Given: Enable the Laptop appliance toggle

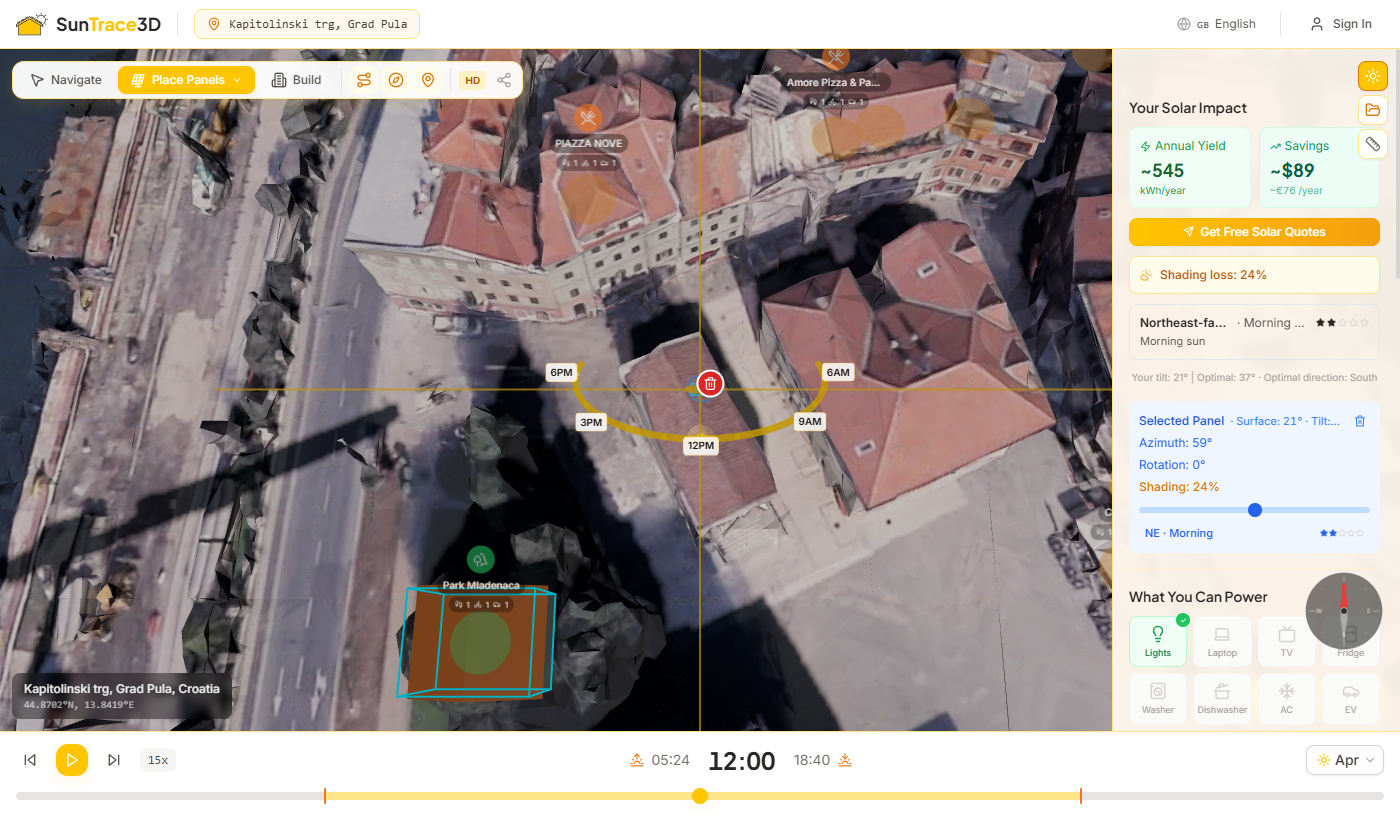Looking at the screenshot, I should coord(1222,640).
